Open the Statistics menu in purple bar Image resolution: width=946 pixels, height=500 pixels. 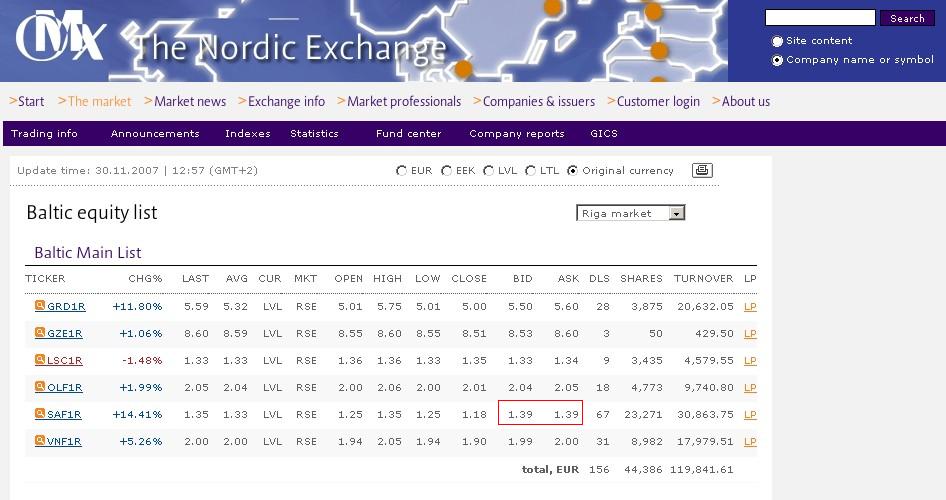(x=314, y=134)
